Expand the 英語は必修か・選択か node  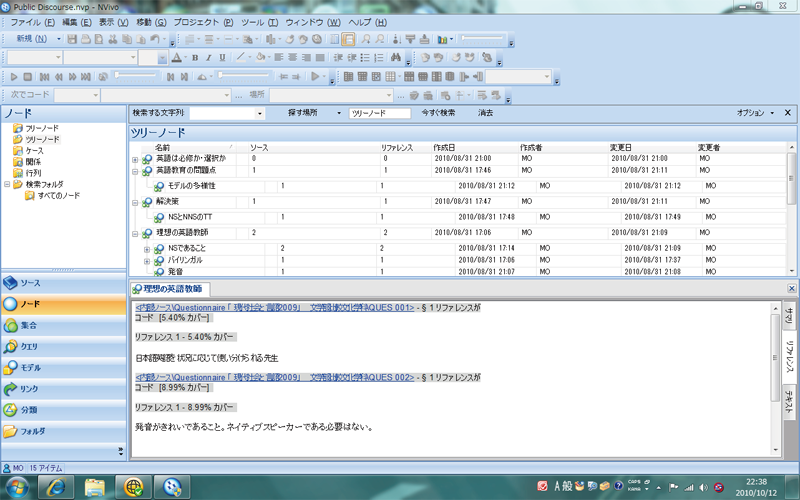tap(135, 159)
